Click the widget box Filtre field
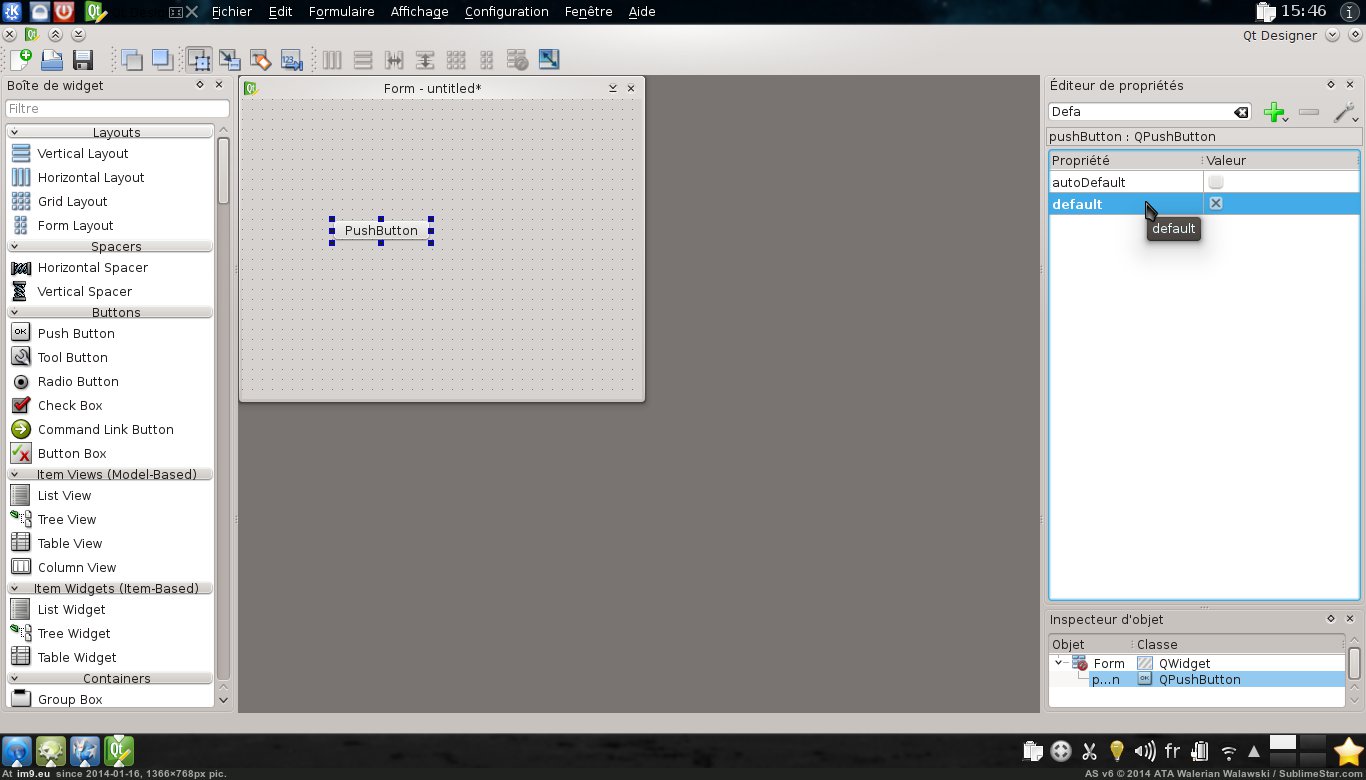 coord(117,108)
